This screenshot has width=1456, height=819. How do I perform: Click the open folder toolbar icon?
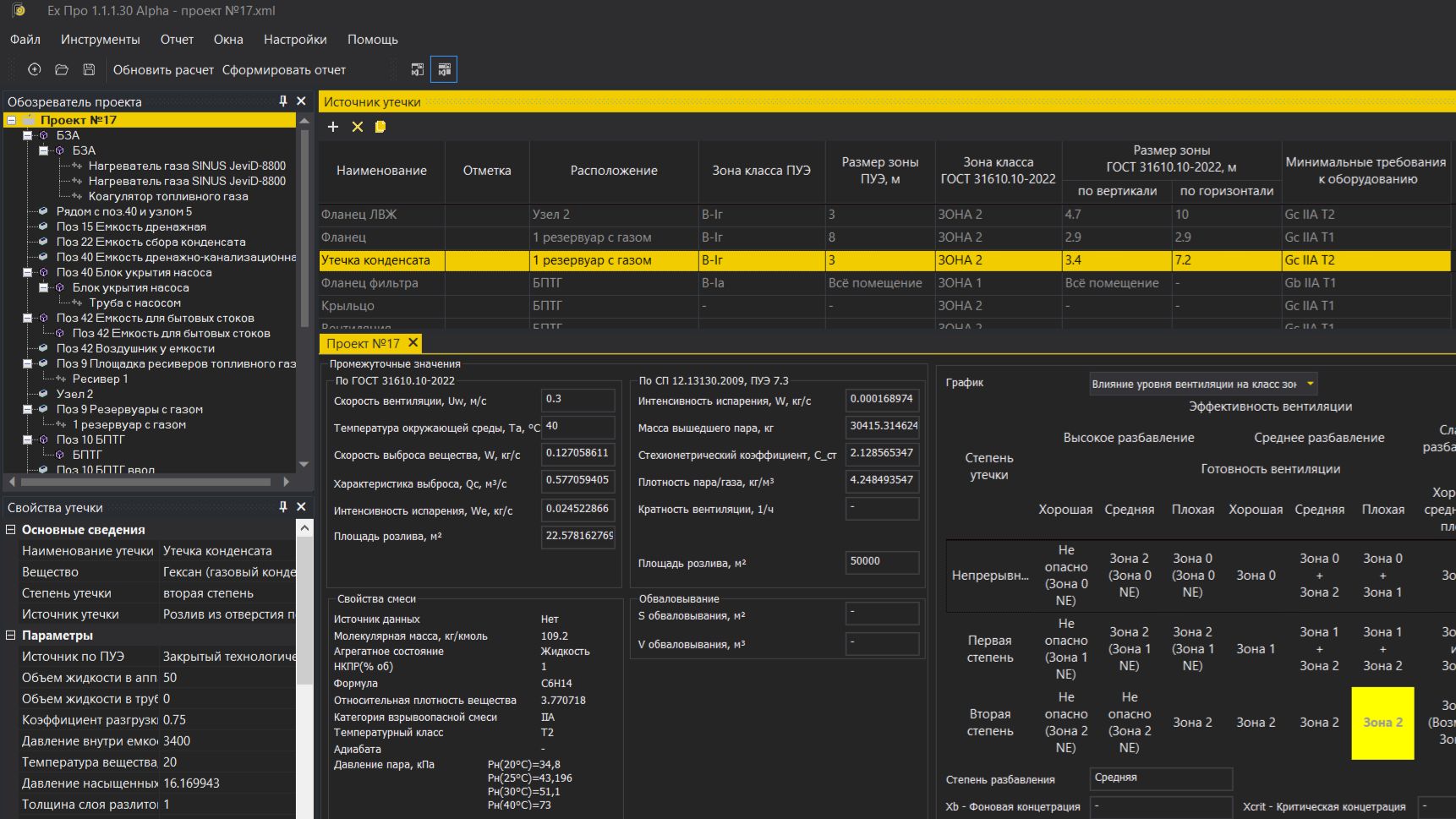62,69
